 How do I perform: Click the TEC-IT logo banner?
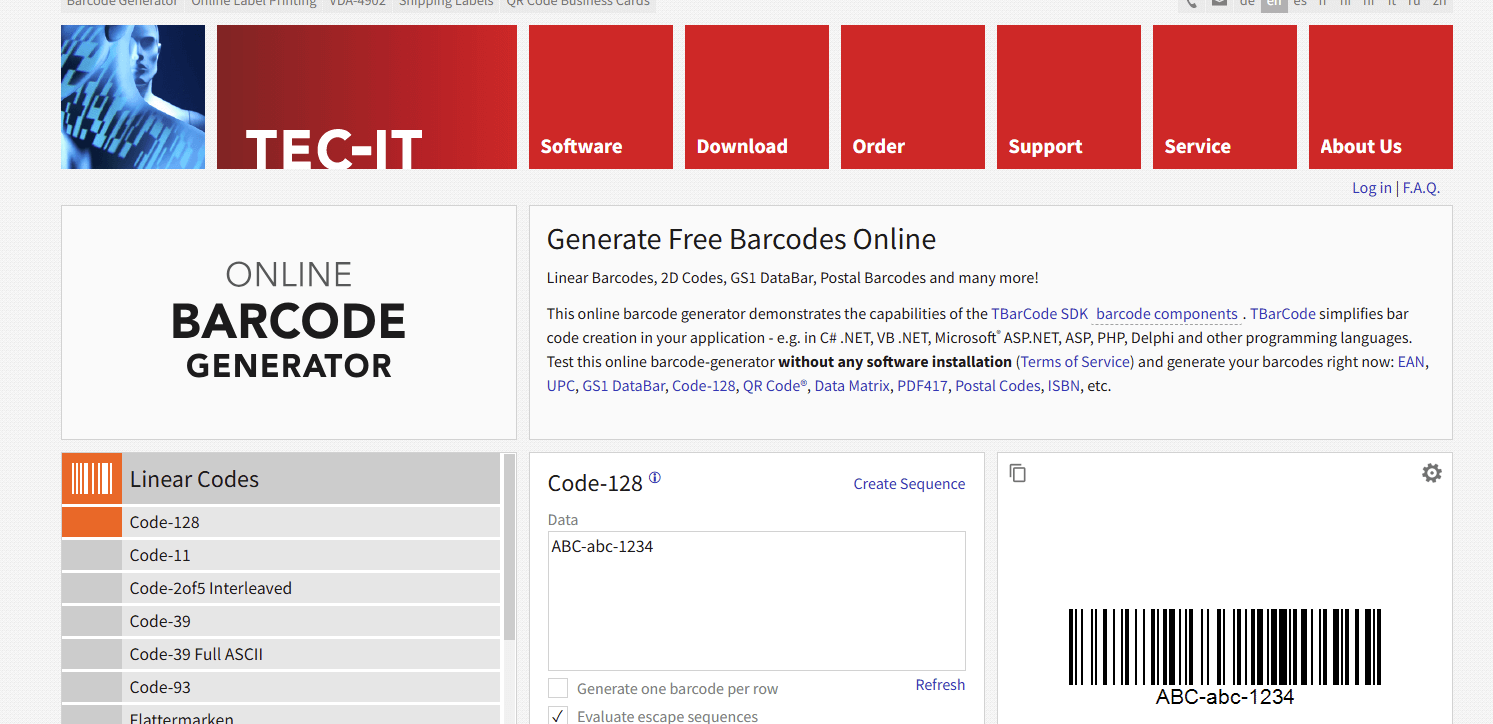point(367,97)
